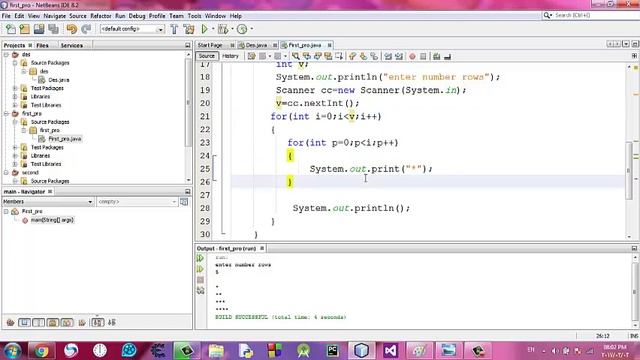Expand Test Packages under des project

point(15,88)
